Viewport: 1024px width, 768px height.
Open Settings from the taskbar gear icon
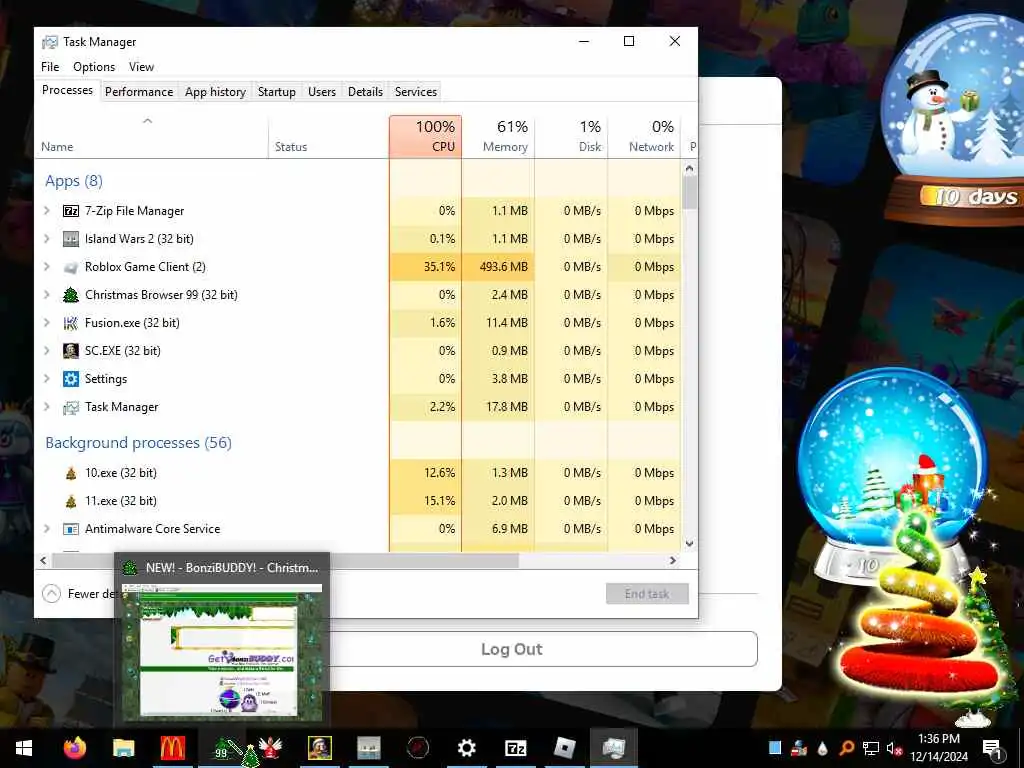pyautogui.click(x=466, y=748)
